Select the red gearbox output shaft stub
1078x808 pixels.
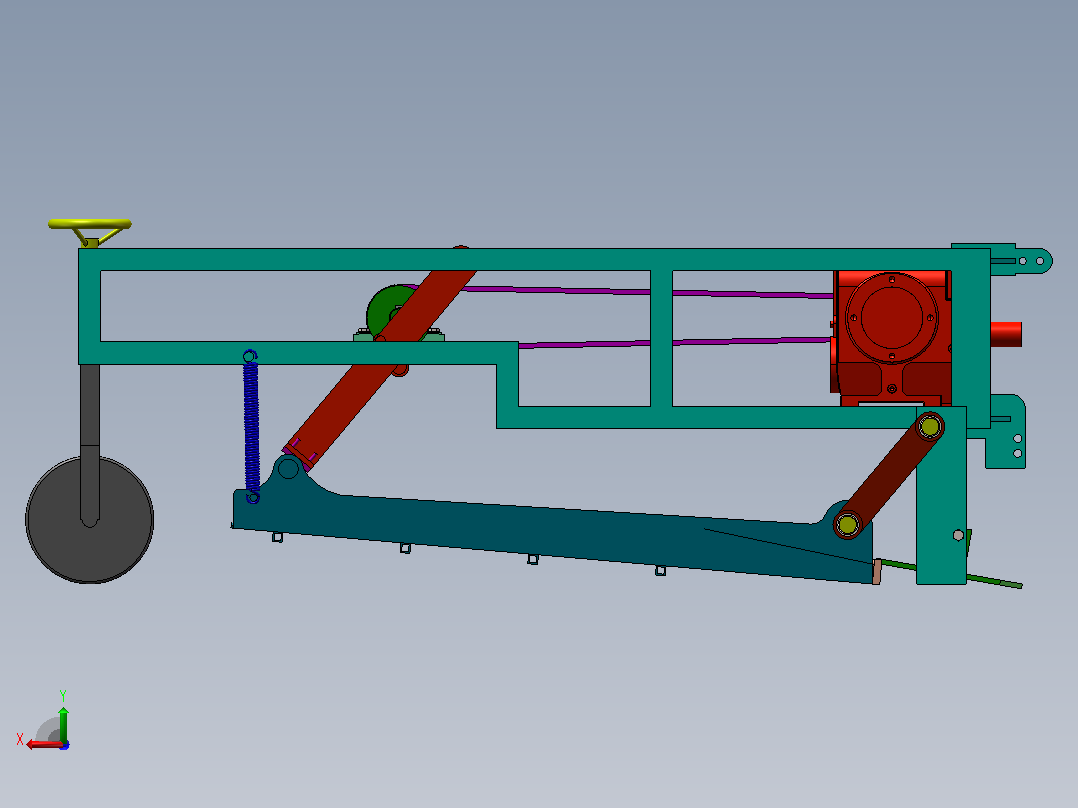[x=1006, y=334]
